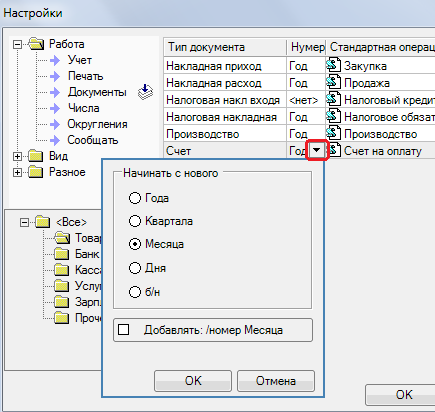Click the Банк folder icon
The width and height of the screenshot is (435, 412).
click(62, 254)
